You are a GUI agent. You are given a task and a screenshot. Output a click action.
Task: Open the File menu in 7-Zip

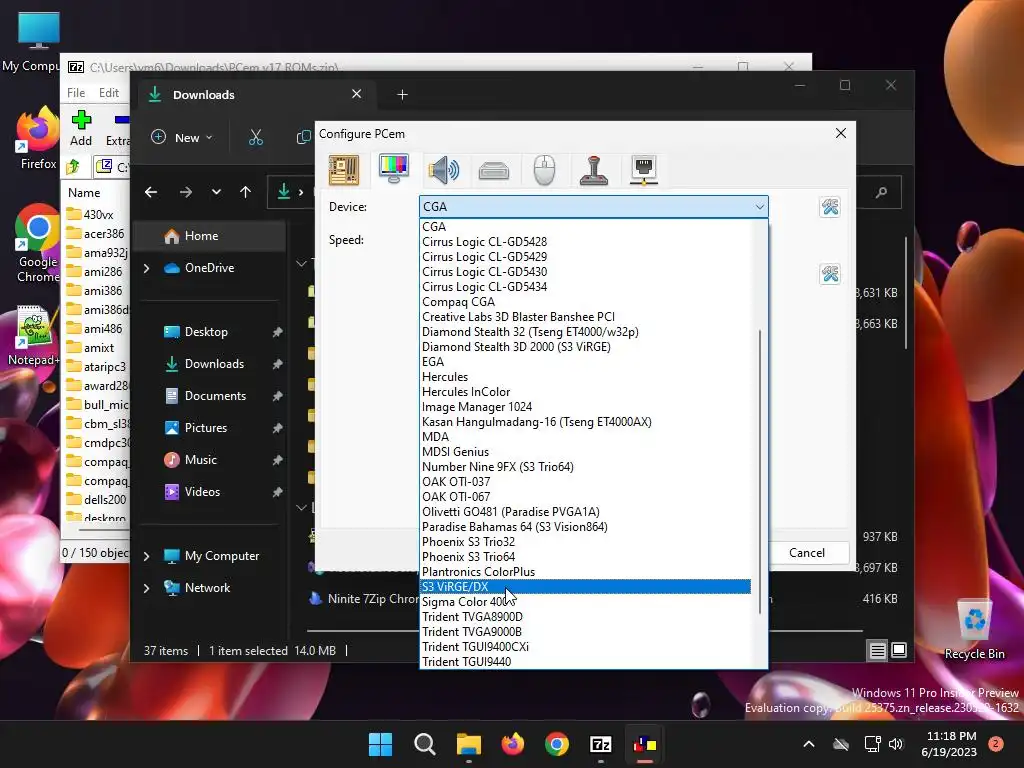pyautogui.click(x=76, y=93)
